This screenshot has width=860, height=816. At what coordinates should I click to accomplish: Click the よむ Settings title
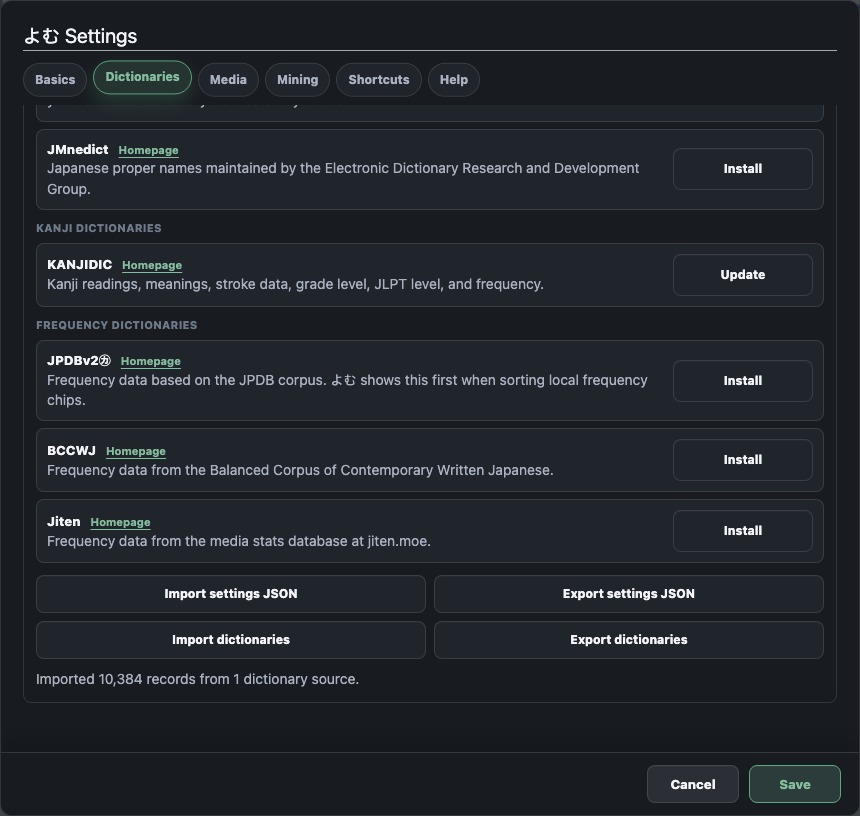(x=81, y=36)
